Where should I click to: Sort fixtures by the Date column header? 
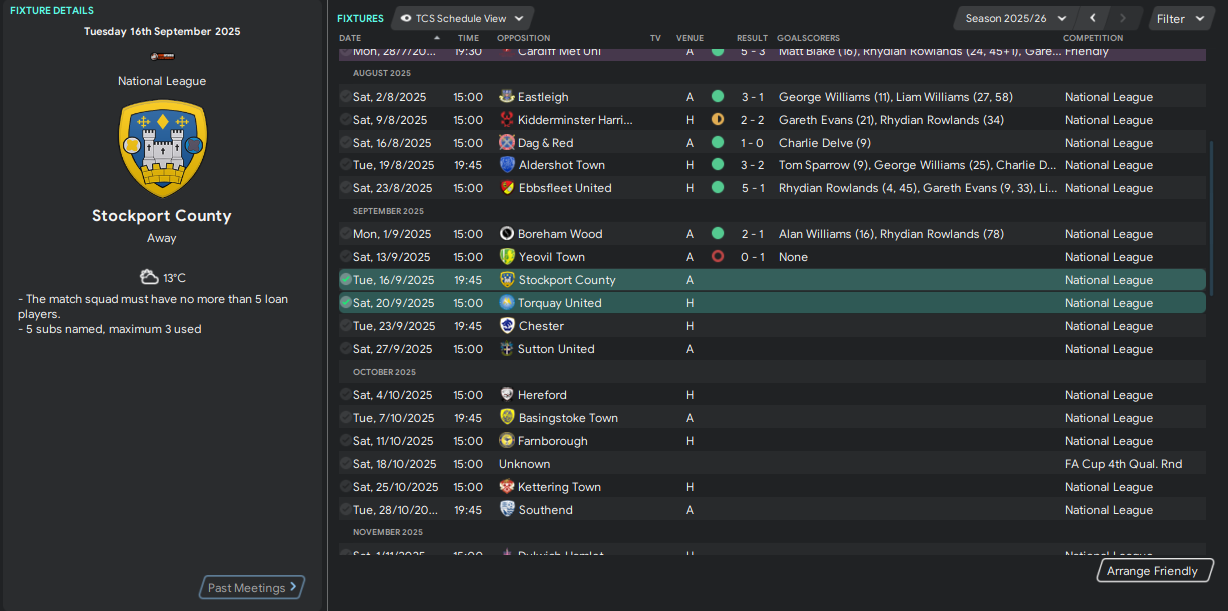[351, 38]
